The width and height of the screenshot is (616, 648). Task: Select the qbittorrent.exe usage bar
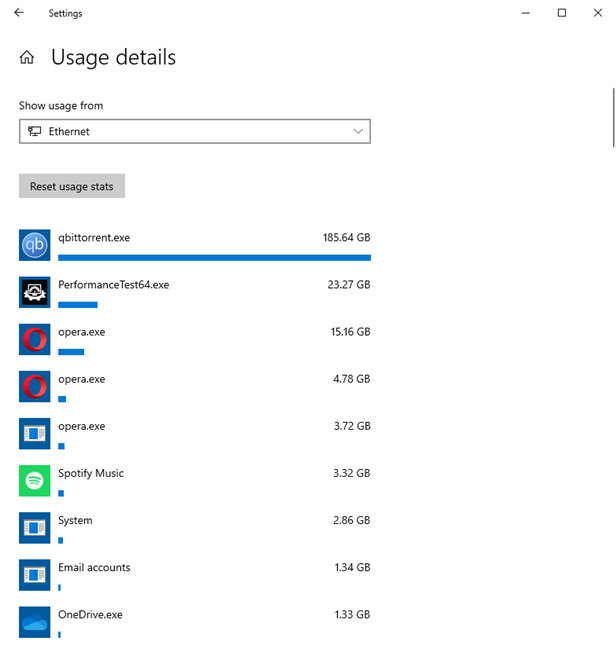[x=214, y=258]
